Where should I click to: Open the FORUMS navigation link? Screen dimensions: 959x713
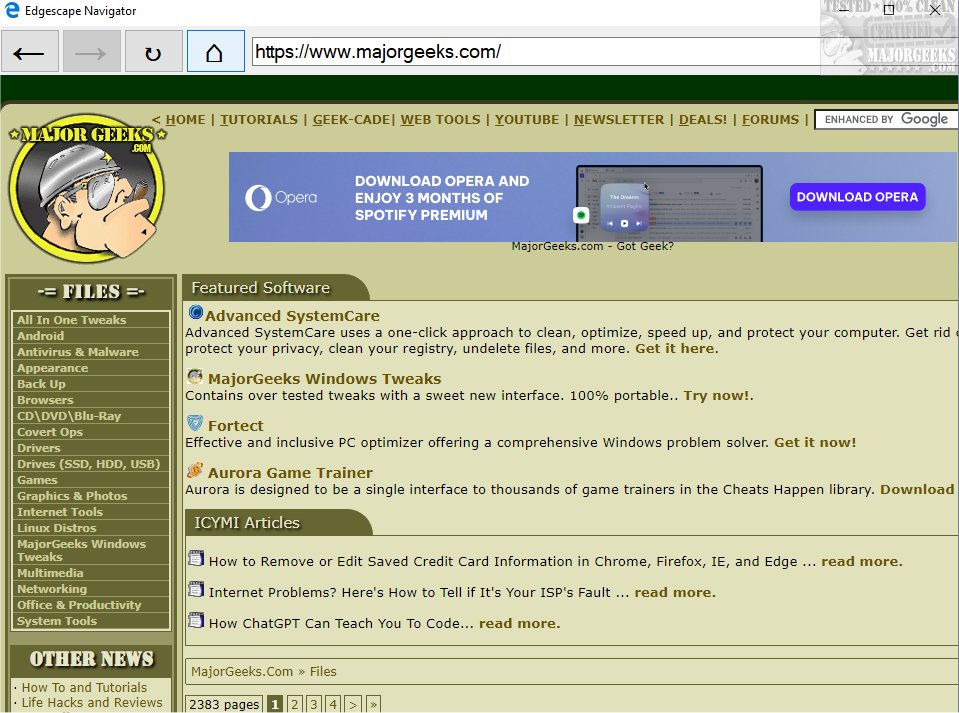tap(770, 120)
